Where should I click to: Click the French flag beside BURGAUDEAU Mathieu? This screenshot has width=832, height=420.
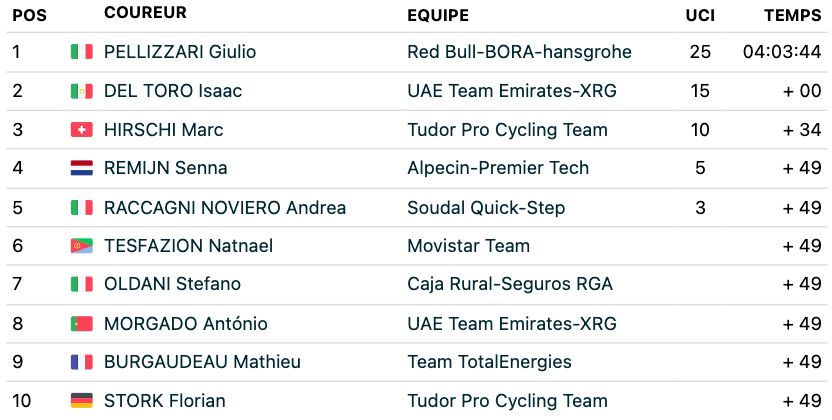(82, 362)
